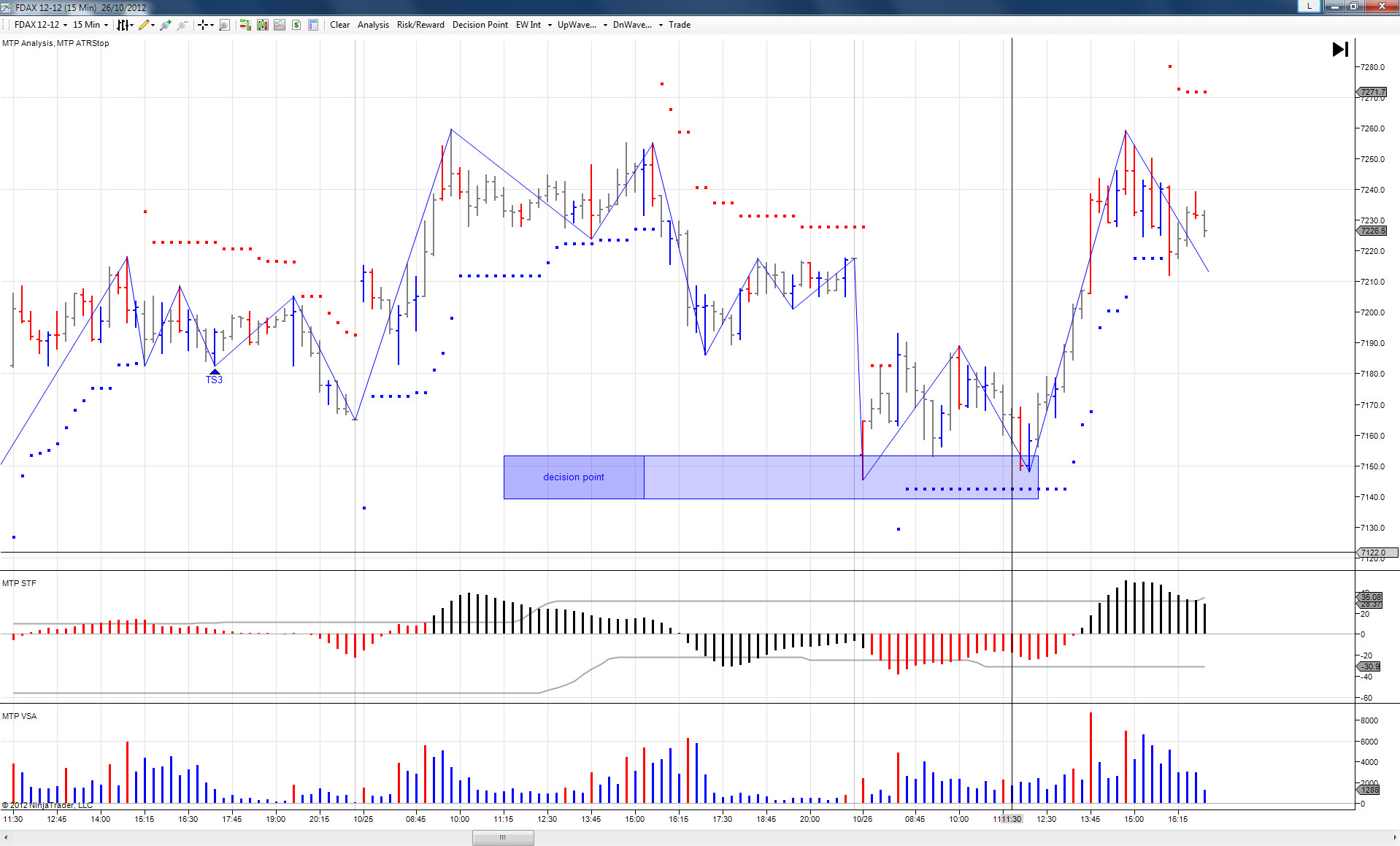Activate the zoom frame magnifier icon
1400x846 pixels.
coord(224,25)
